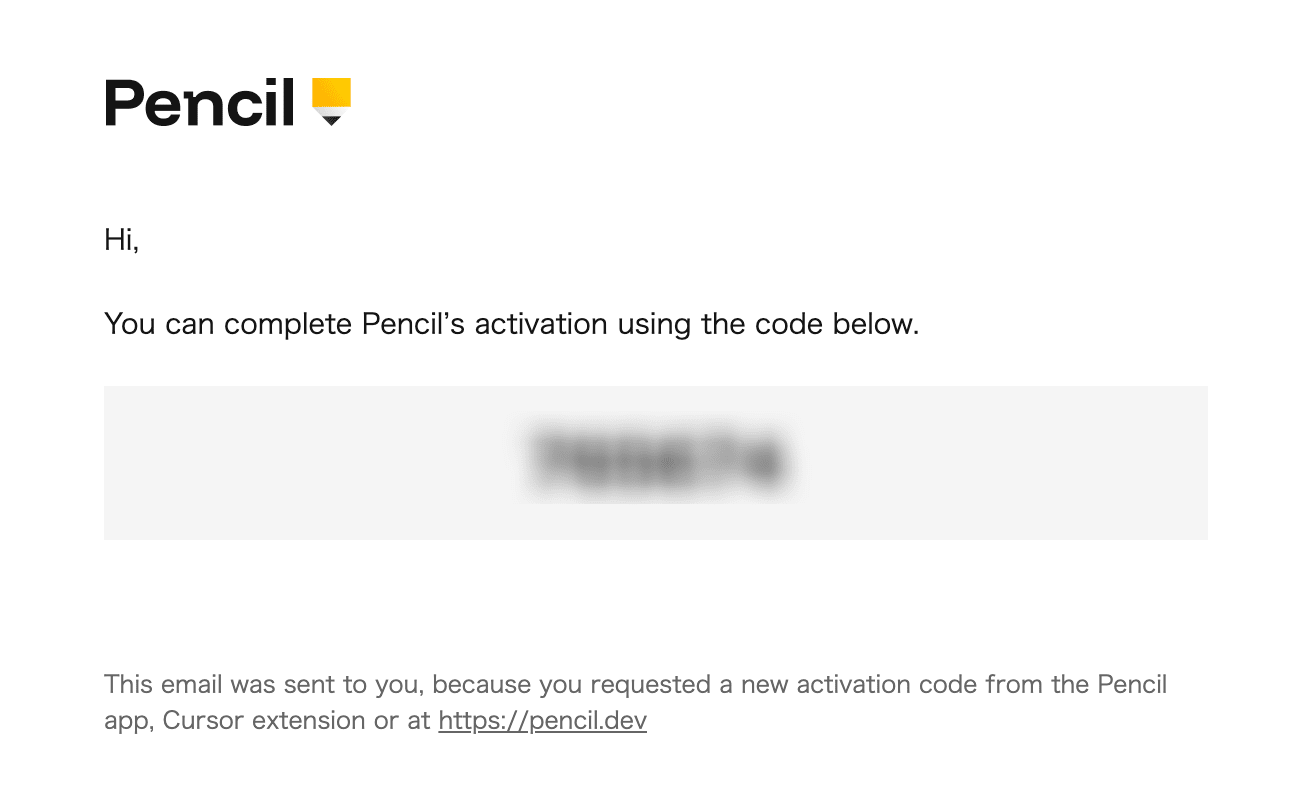Screen dimensions: 1316x790
Task: Click the Pencil wordmark logo text
Action: [199, 102]
